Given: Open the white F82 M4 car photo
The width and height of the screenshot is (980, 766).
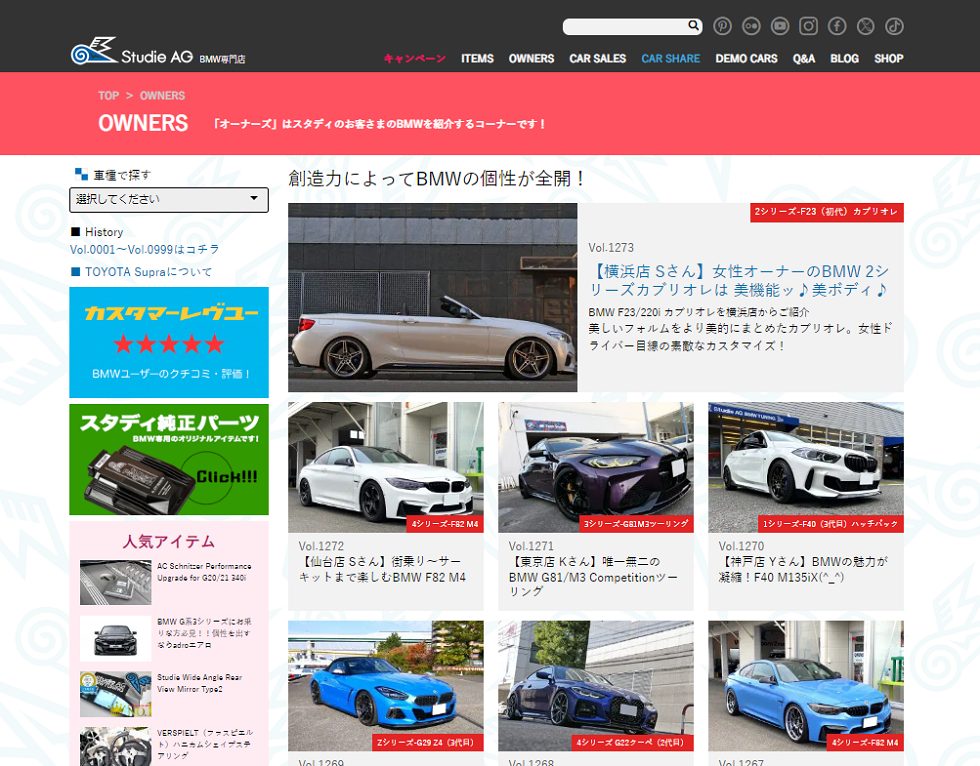Looking at the screenshot, I should click(x=386, y=467).
